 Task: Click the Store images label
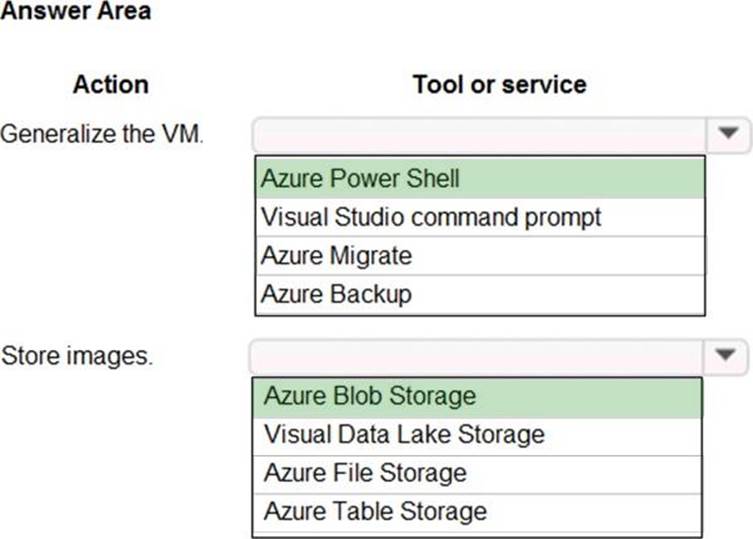coord(77,355)
